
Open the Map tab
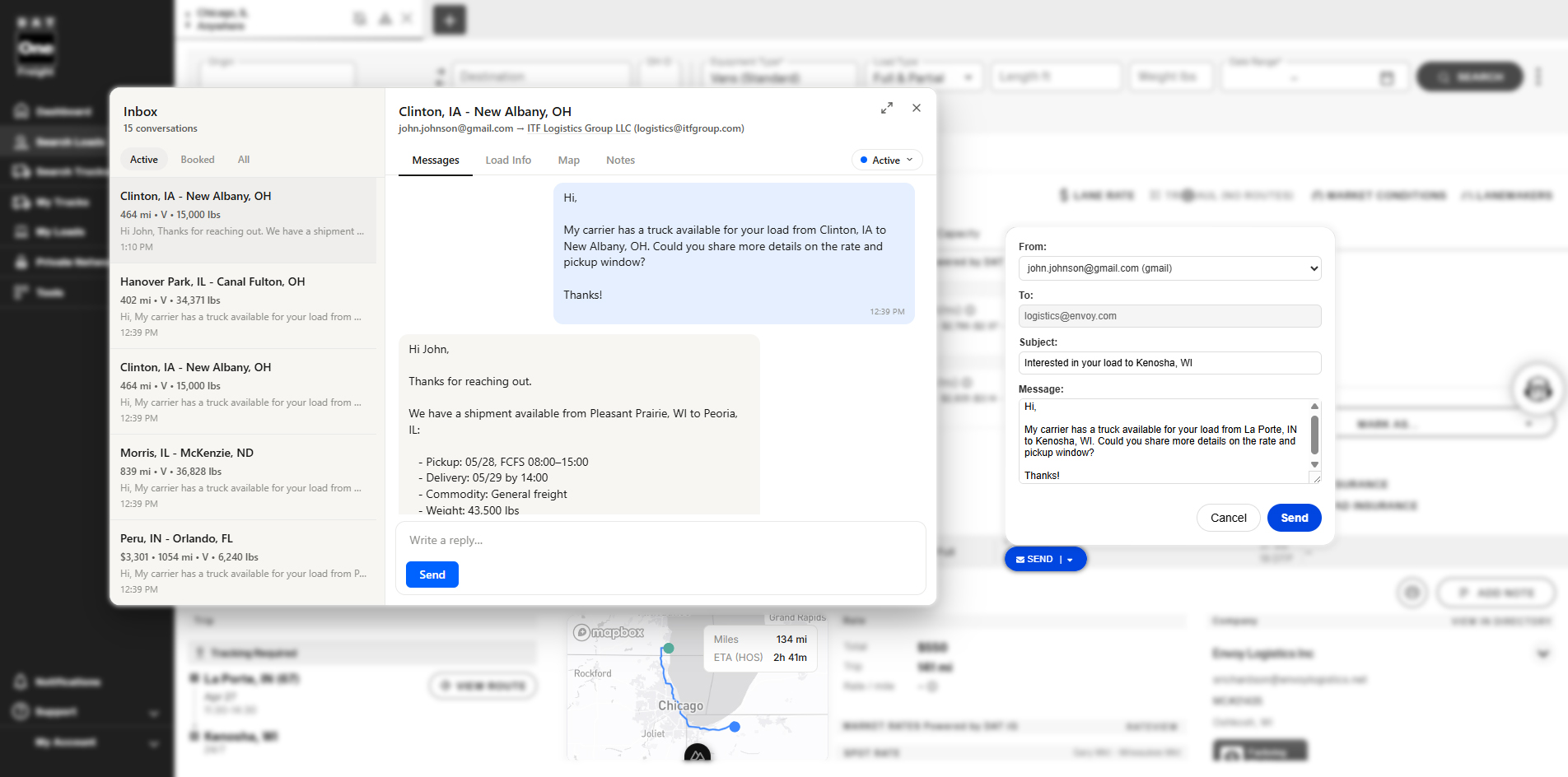point(569,160)
